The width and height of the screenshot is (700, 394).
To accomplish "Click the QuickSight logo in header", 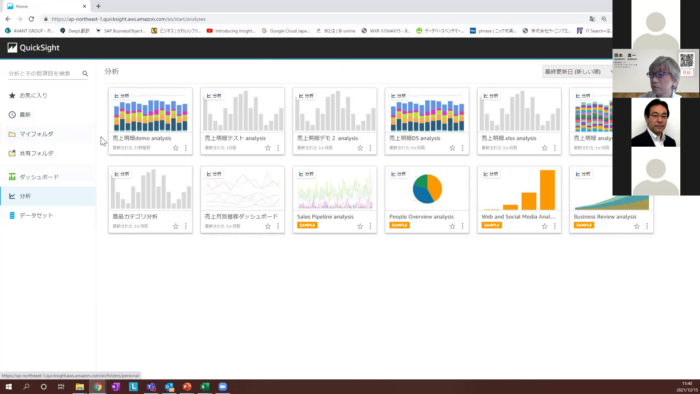I will click(x=33, y=48).
